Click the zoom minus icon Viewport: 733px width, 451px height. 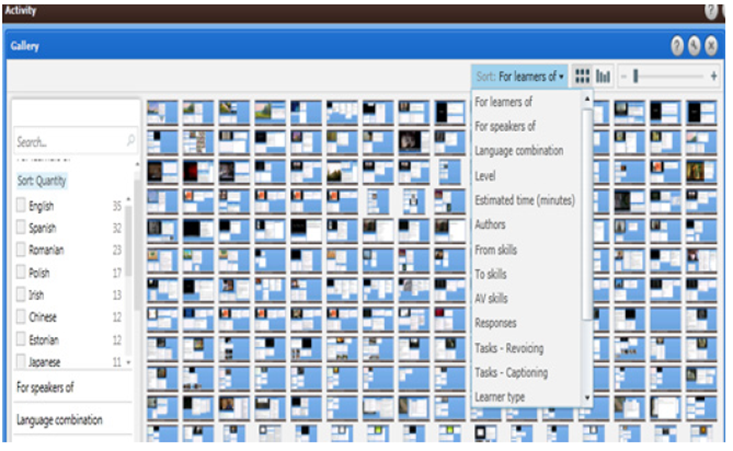pyautogui.click(x=623, y=76)
